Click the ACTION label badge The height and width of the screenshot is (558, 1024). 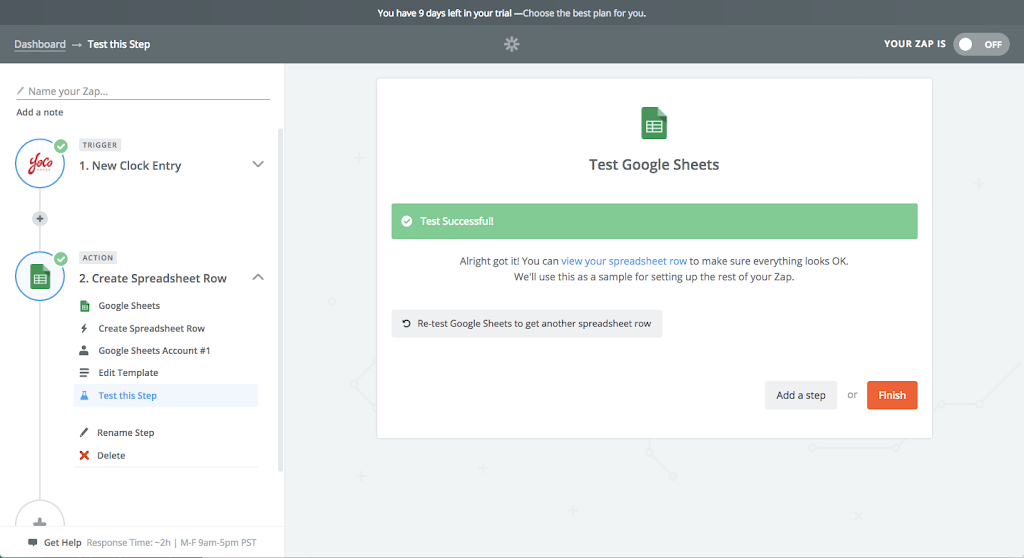(98, 257)
